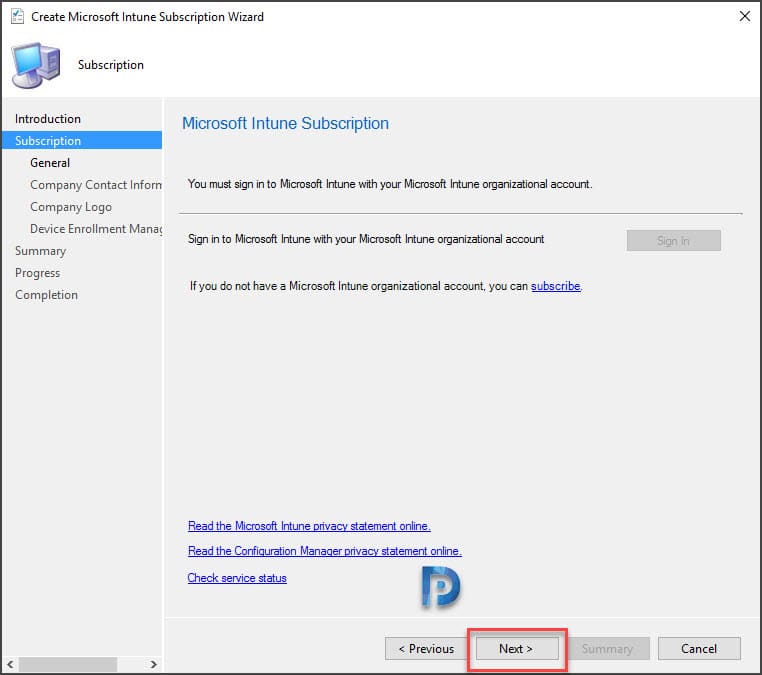The image size is (762, 675).
Task: Open Company Contact Information step
Action: [x=96, y=185]
